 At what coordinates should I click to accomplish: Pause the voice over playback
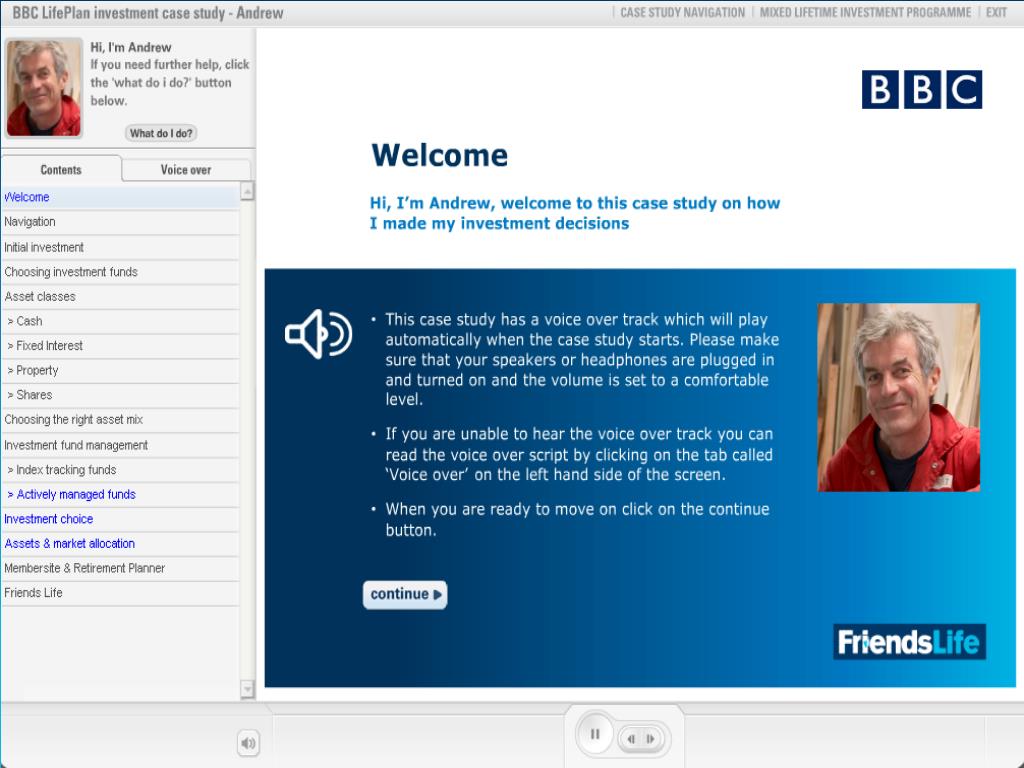coord(594,734)
